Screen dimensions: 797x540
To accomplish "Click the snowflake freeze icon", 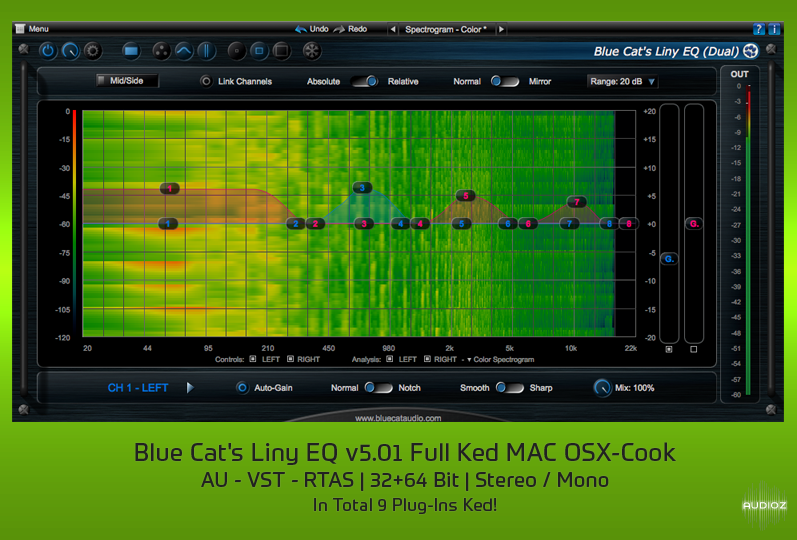I will tap(312, 50).
